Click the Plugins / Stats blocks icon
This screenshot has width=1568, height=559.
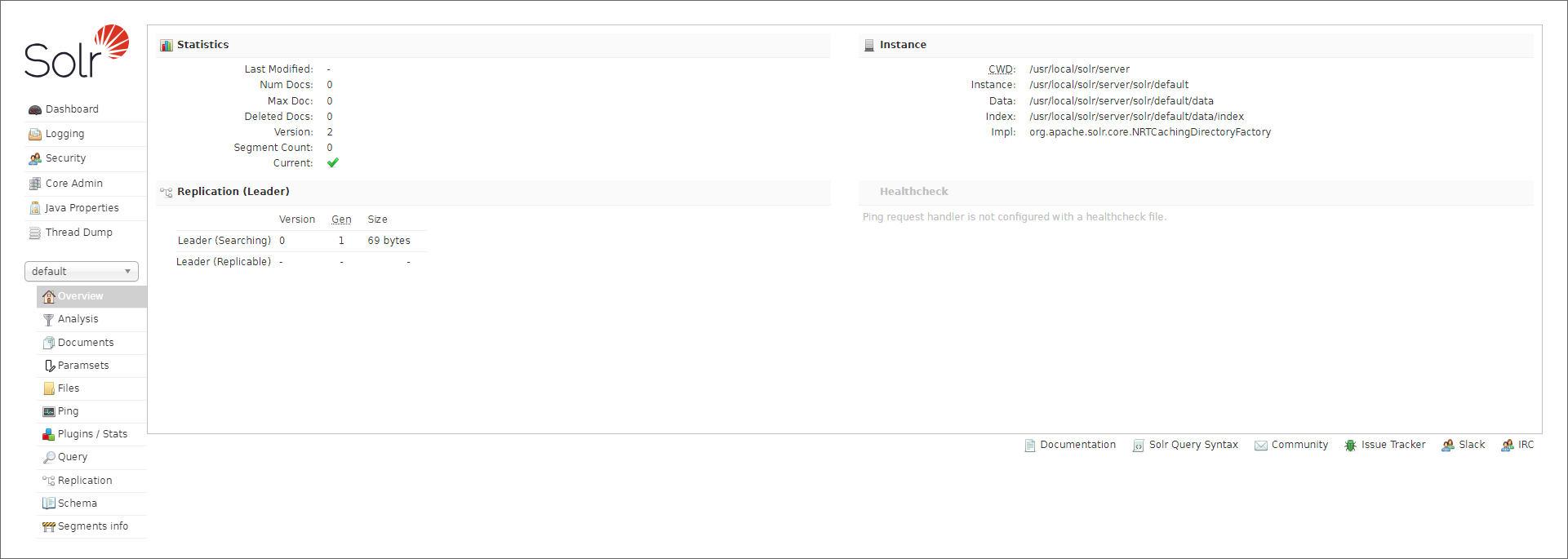[x=49, y=434]
